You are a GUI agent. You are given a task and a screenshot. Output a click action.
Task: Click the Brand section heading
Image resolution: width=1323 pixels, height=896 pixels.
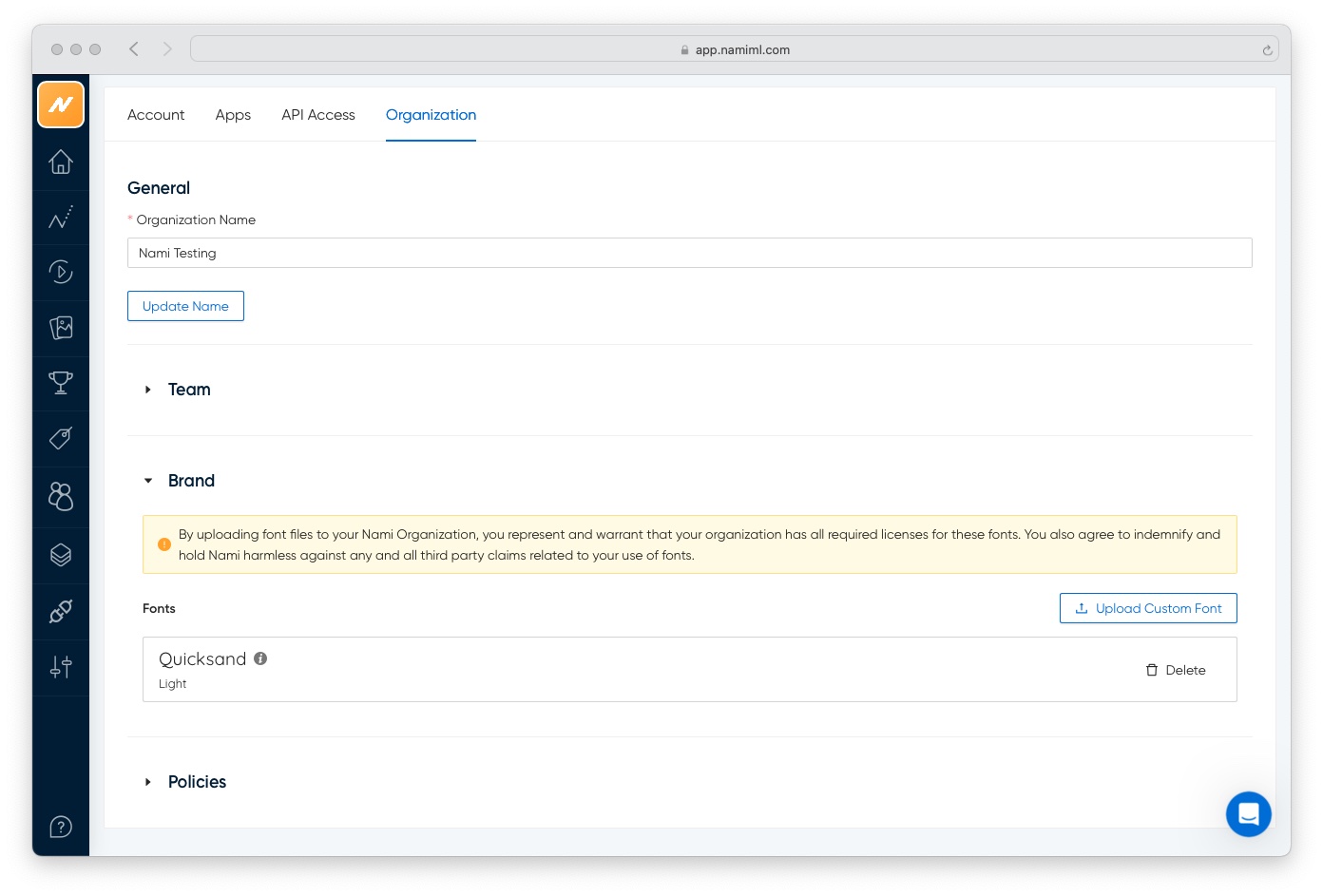pos(191,481)
